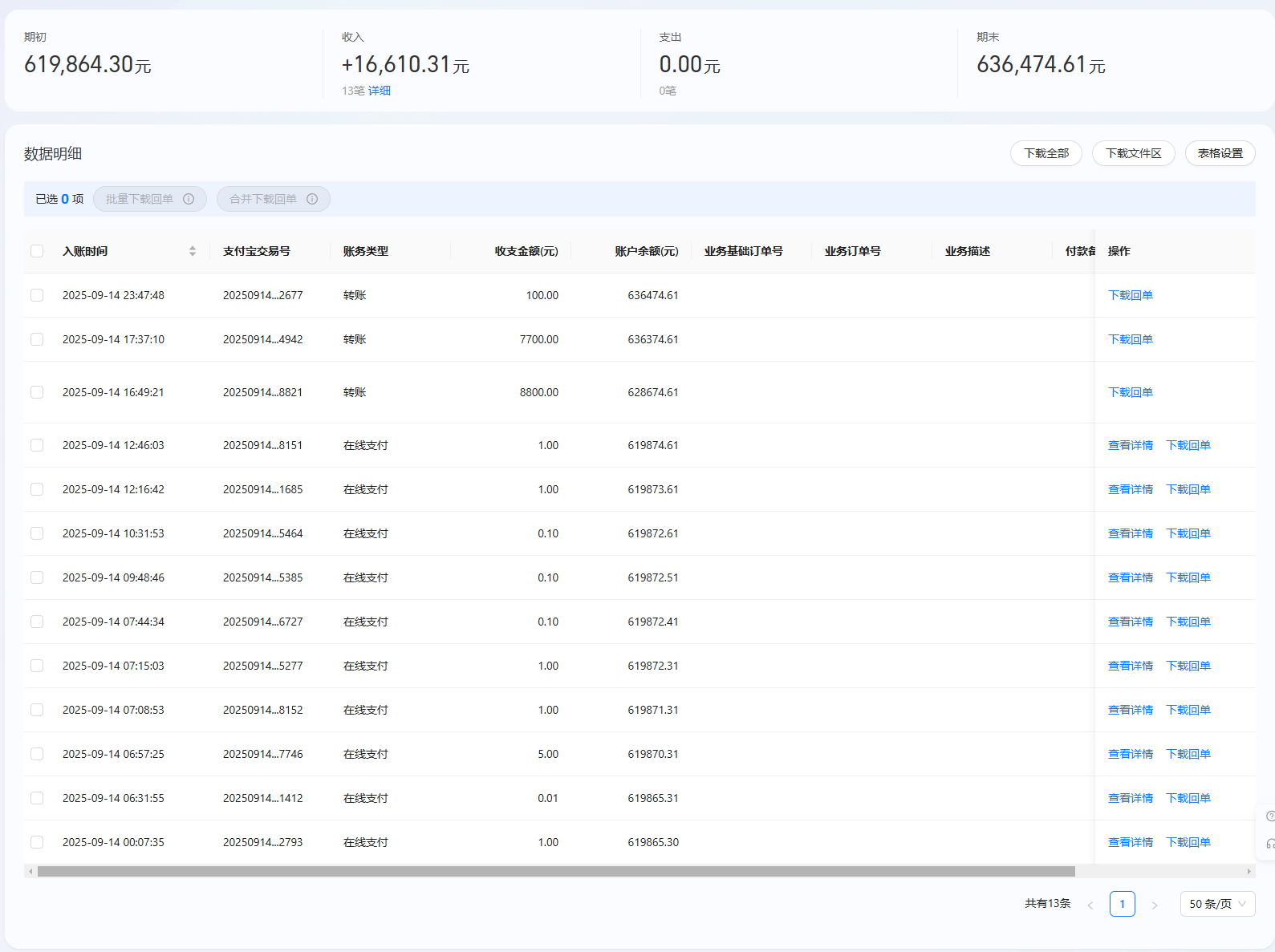This screenshot has height=952, width=1275.
Task: Click the info icon beside 批量下载回单
Action: 189,199
